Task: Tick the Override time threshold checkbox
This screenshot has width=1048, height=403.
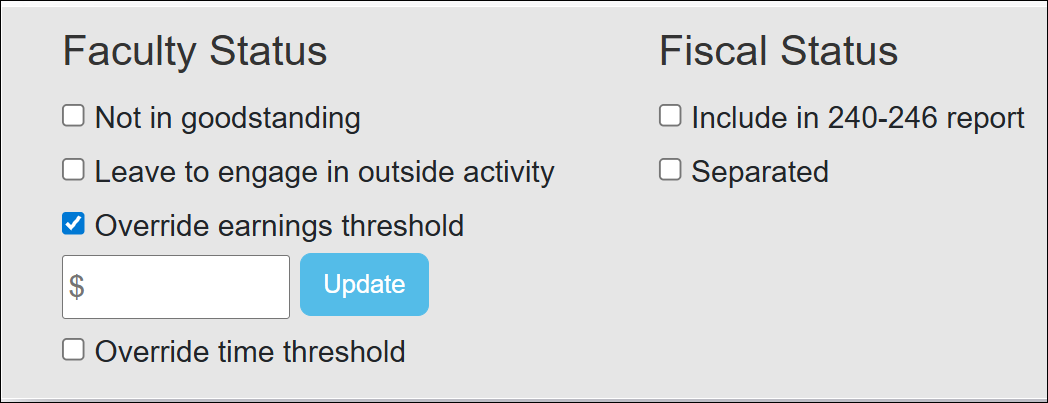Action: [73, 350]
